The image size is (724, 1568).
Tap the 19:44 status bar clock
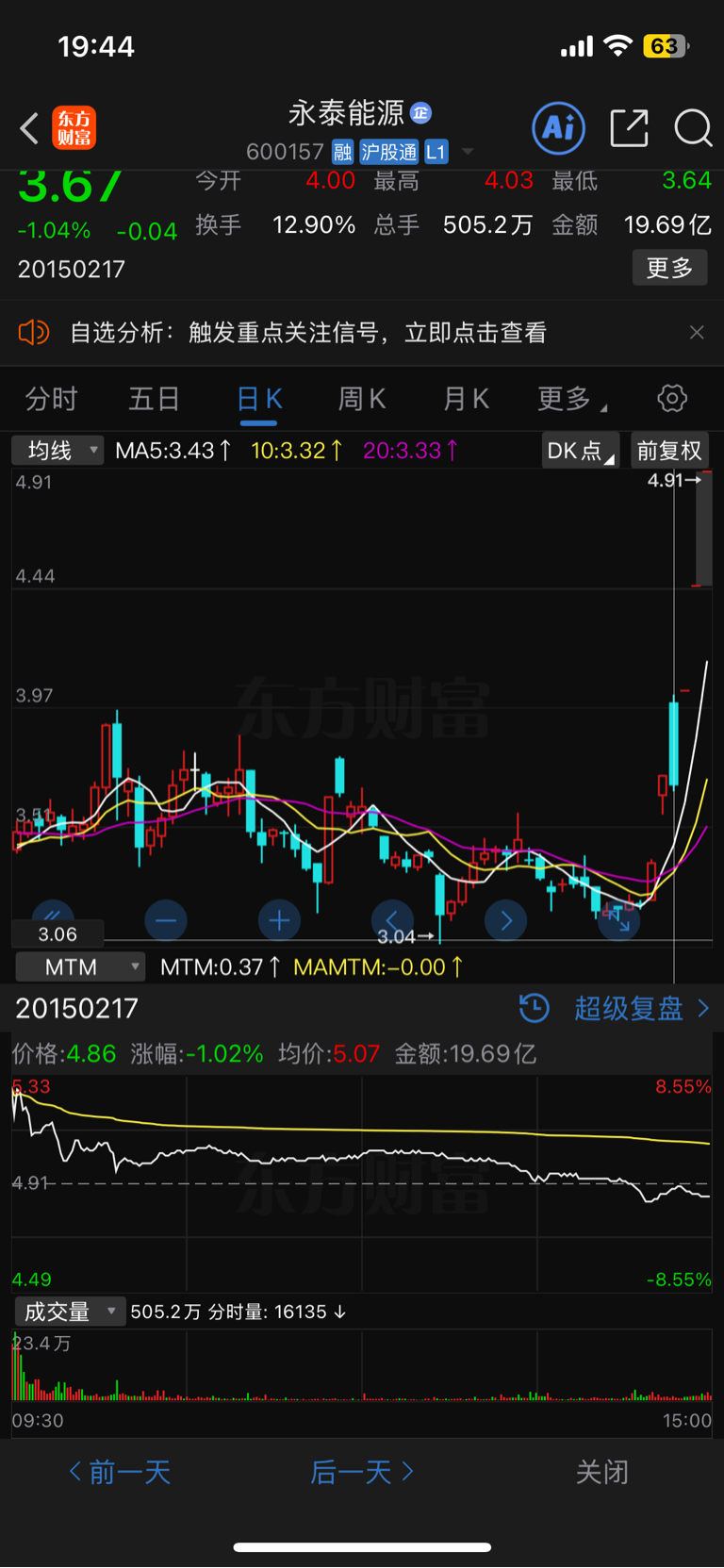click(x=96, y=45)
